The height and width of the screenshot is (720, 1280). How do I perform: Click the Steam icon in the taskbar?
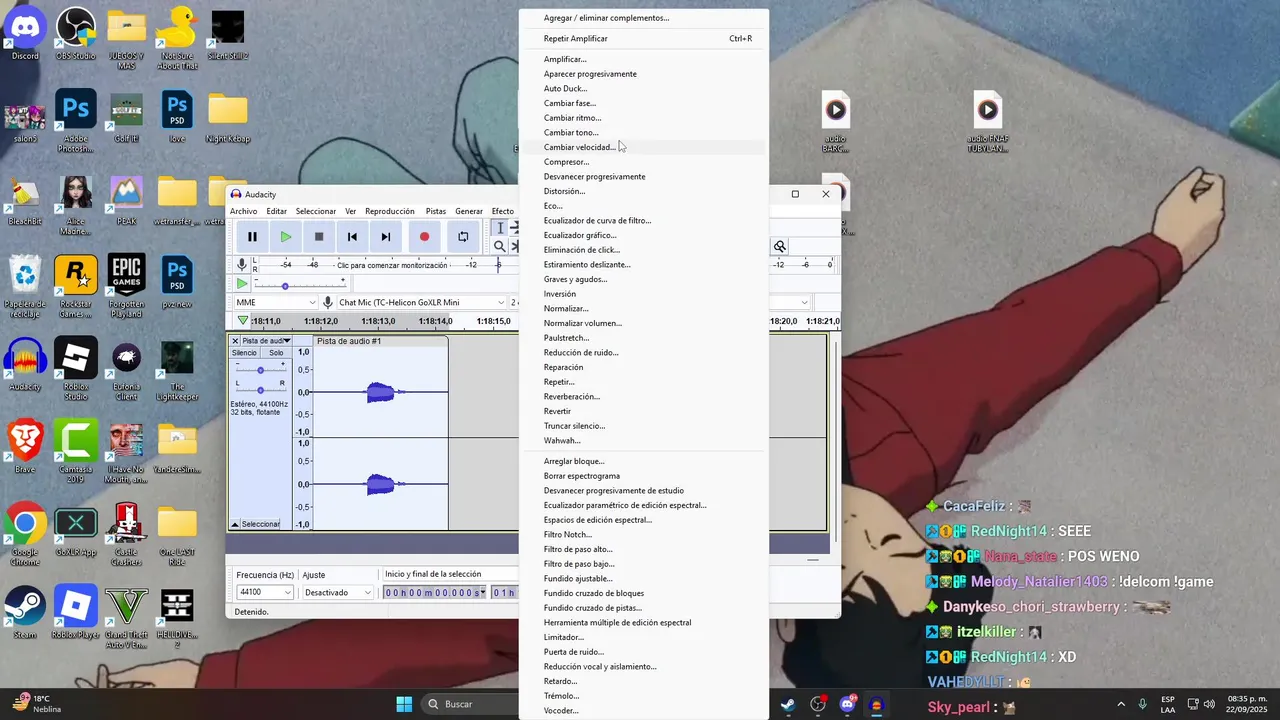click(x=788, y=704)
